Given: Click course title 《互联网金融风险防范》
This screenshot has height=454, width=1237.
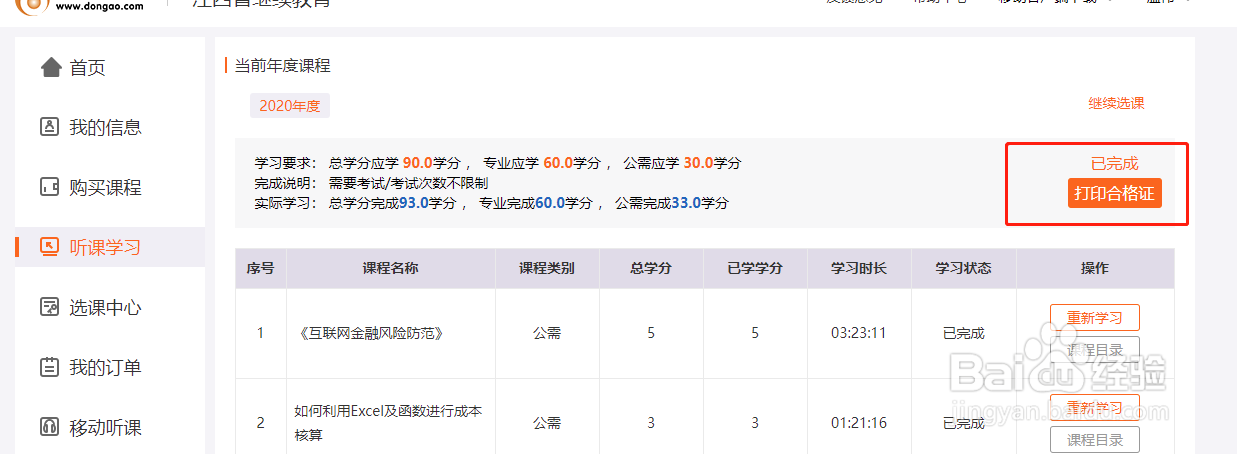Looking at the screenshot, I should [370, 333].
